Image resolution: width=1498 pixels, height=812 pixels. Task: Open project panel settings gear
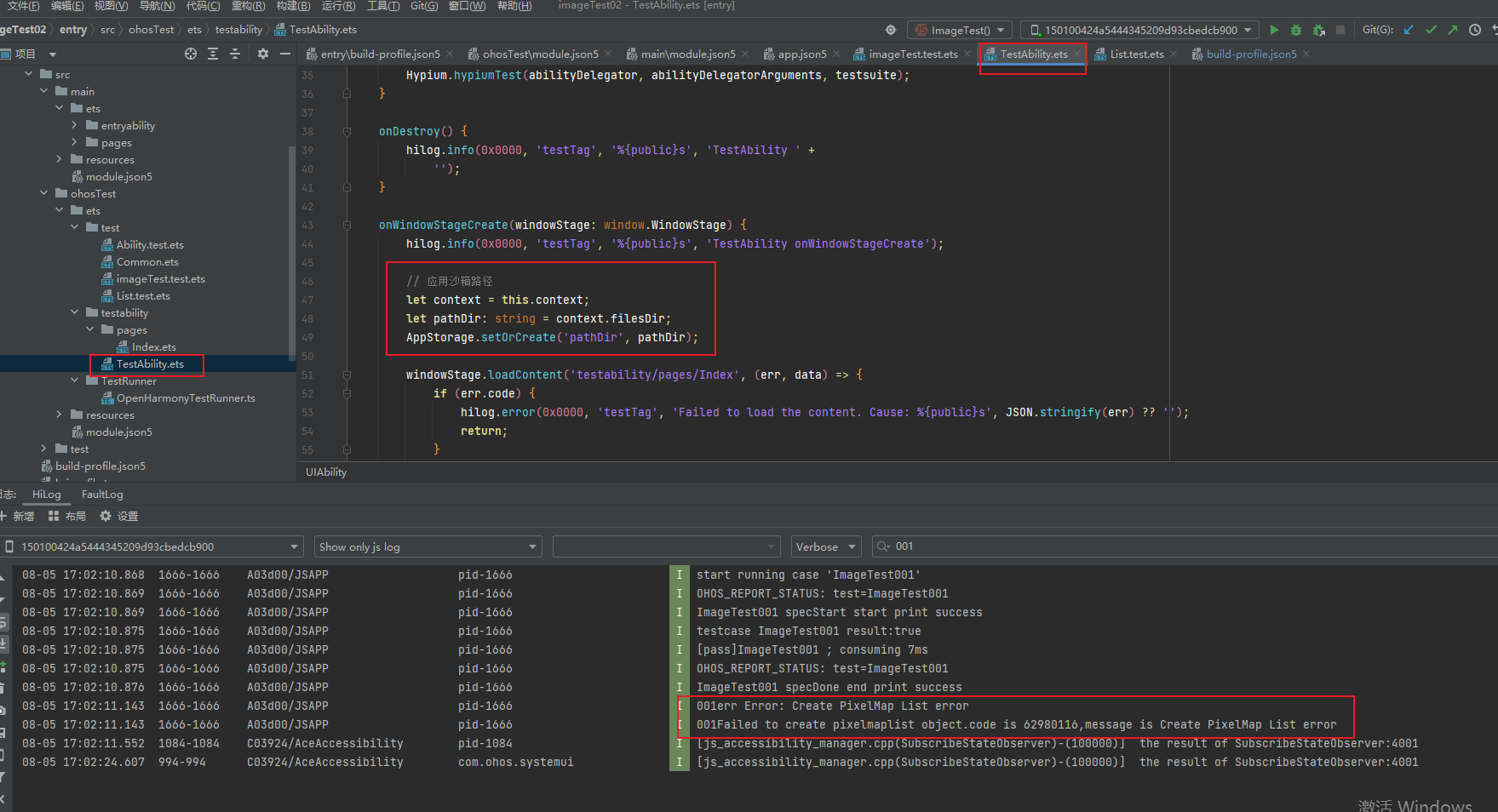tap(263, 54)
